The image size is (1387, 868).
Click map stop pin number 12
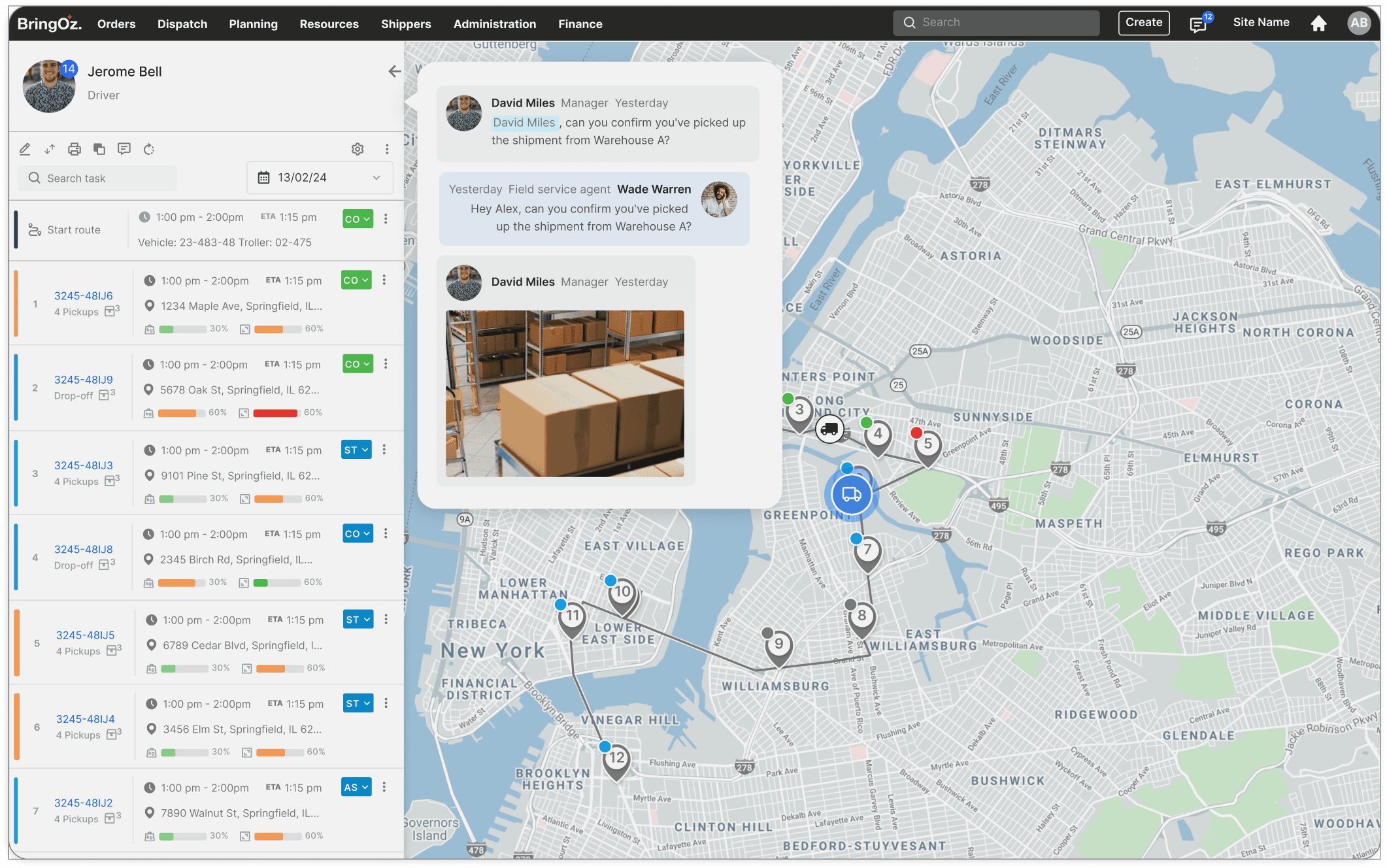click(616, 762)
